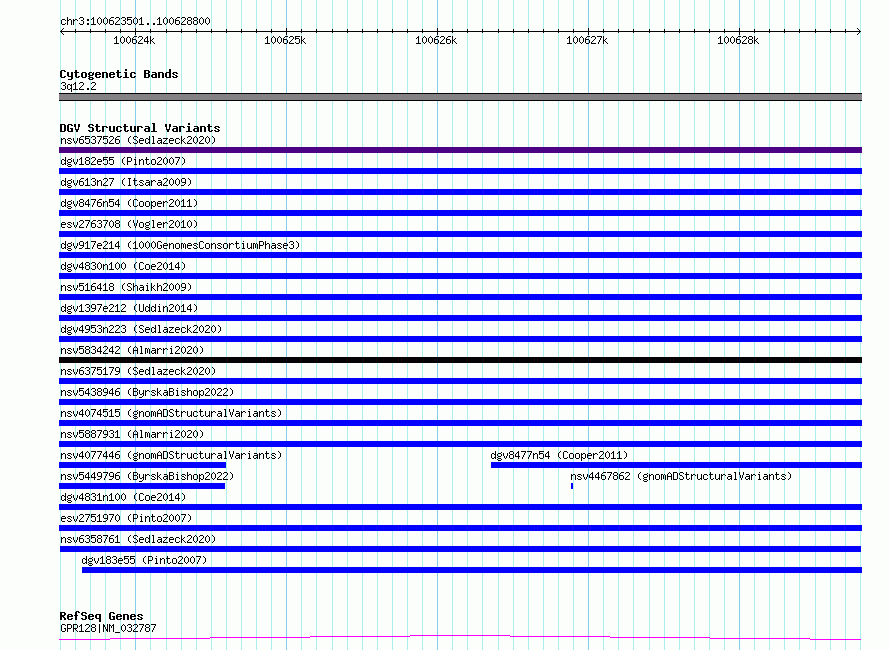The height and width of the screenshot is (650, 890).
Task: Click the 3q12.2 band label
Action: pyautogui.click(x=78, y=86)
